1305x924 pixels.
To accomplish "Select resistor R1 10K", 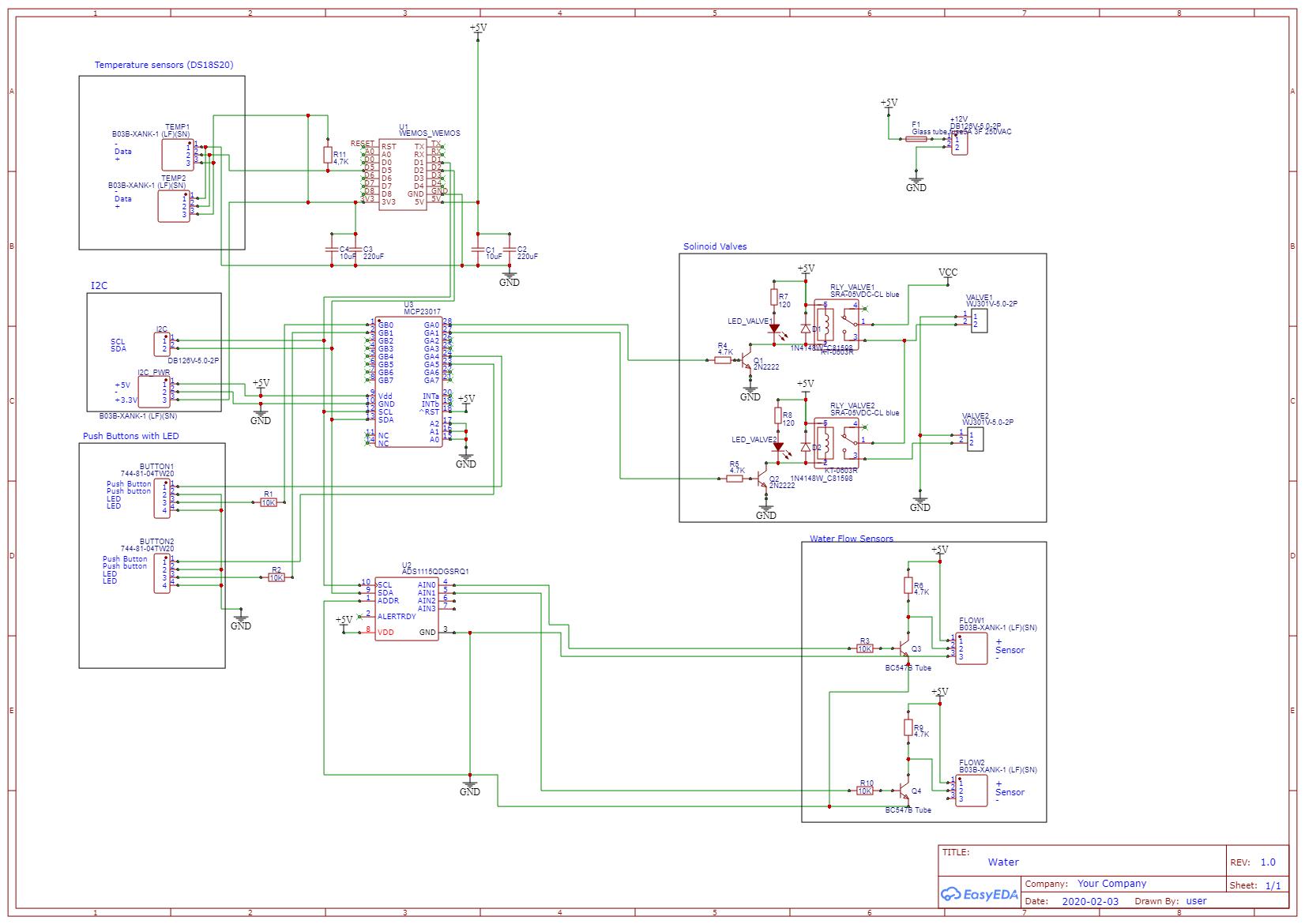I will 269,502.
